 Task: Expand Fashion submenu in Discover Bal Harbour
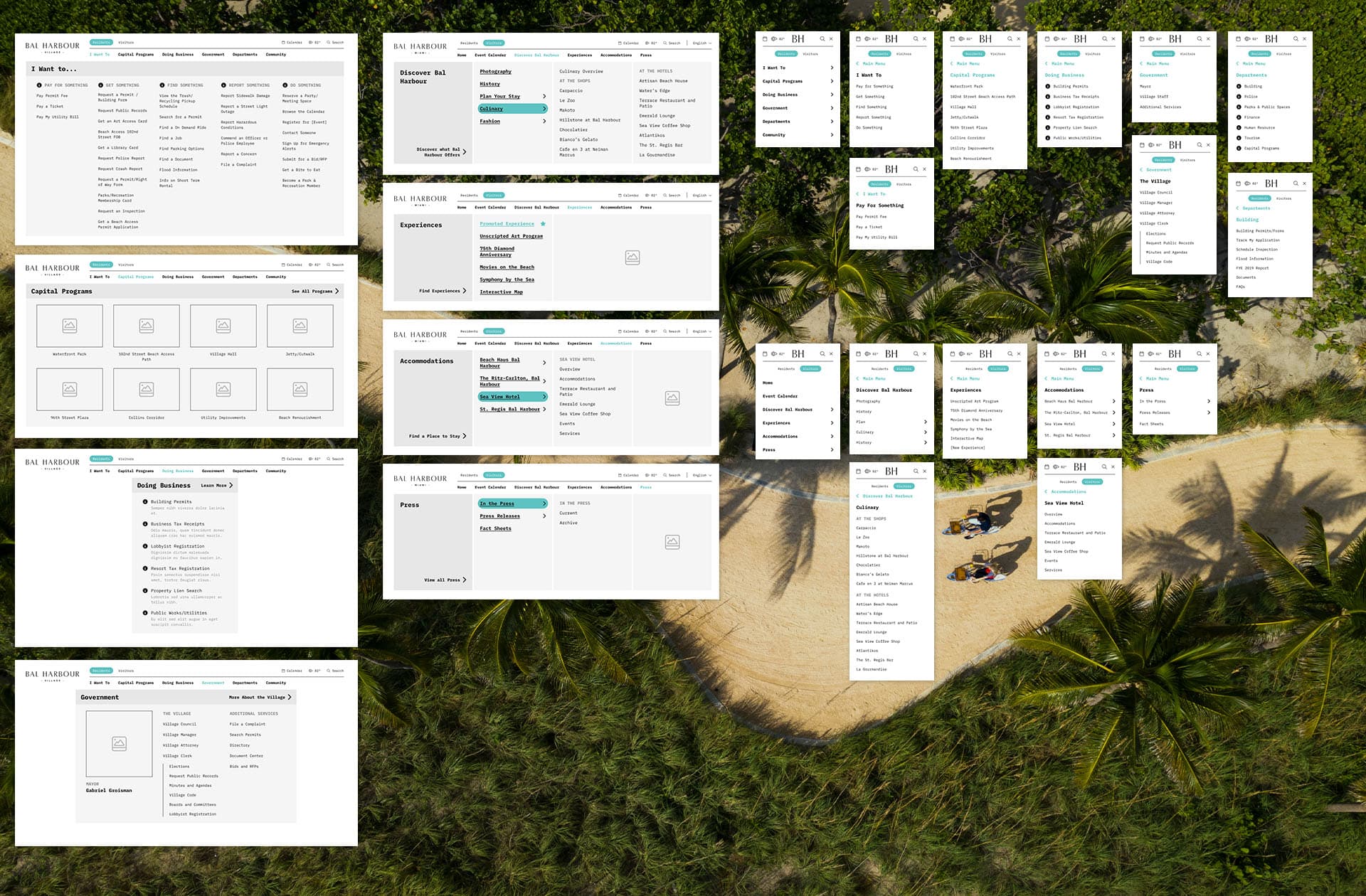(544, 122)
